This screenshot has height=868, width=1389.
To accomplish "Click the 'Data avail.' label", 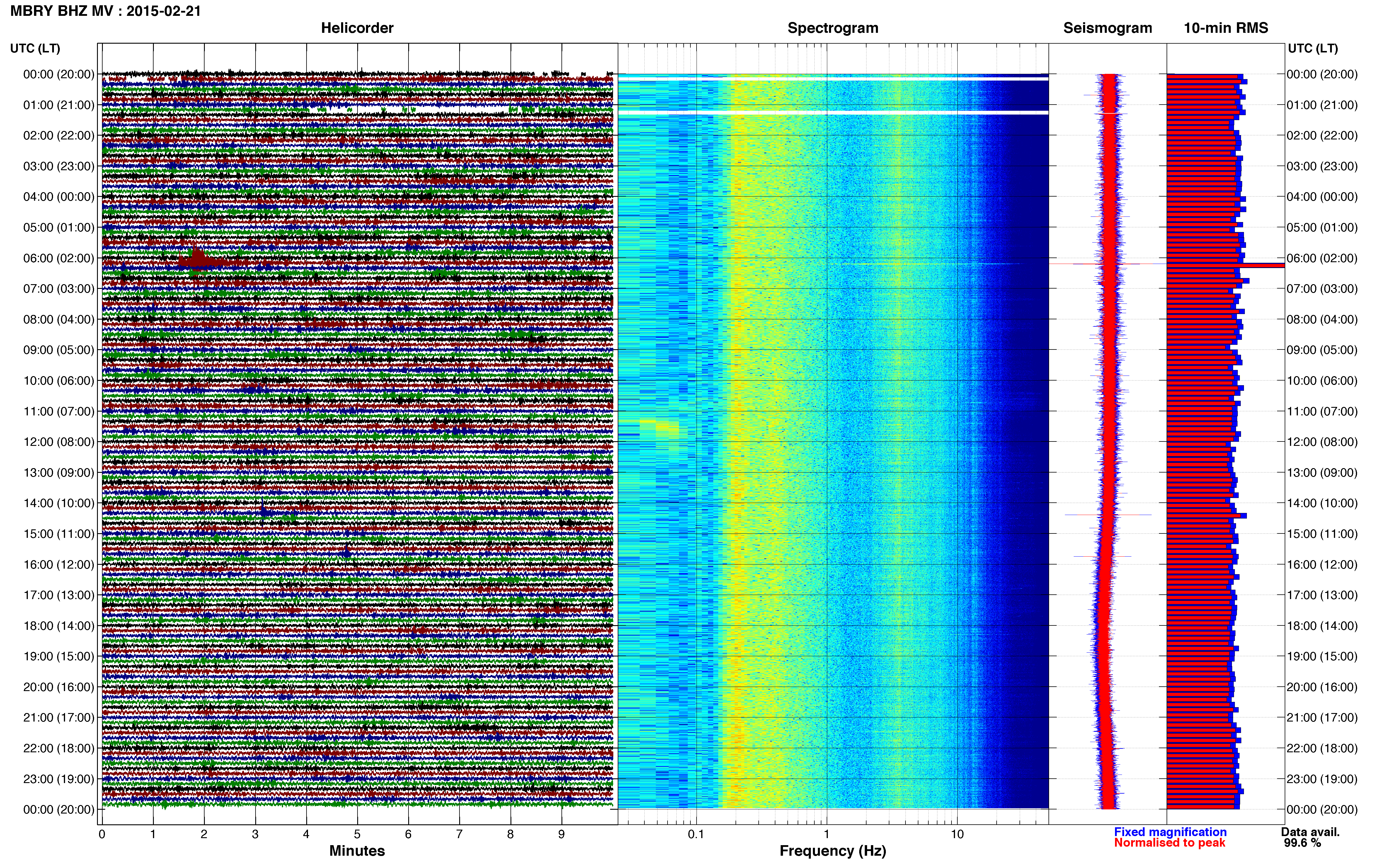I will (1310, 832).
